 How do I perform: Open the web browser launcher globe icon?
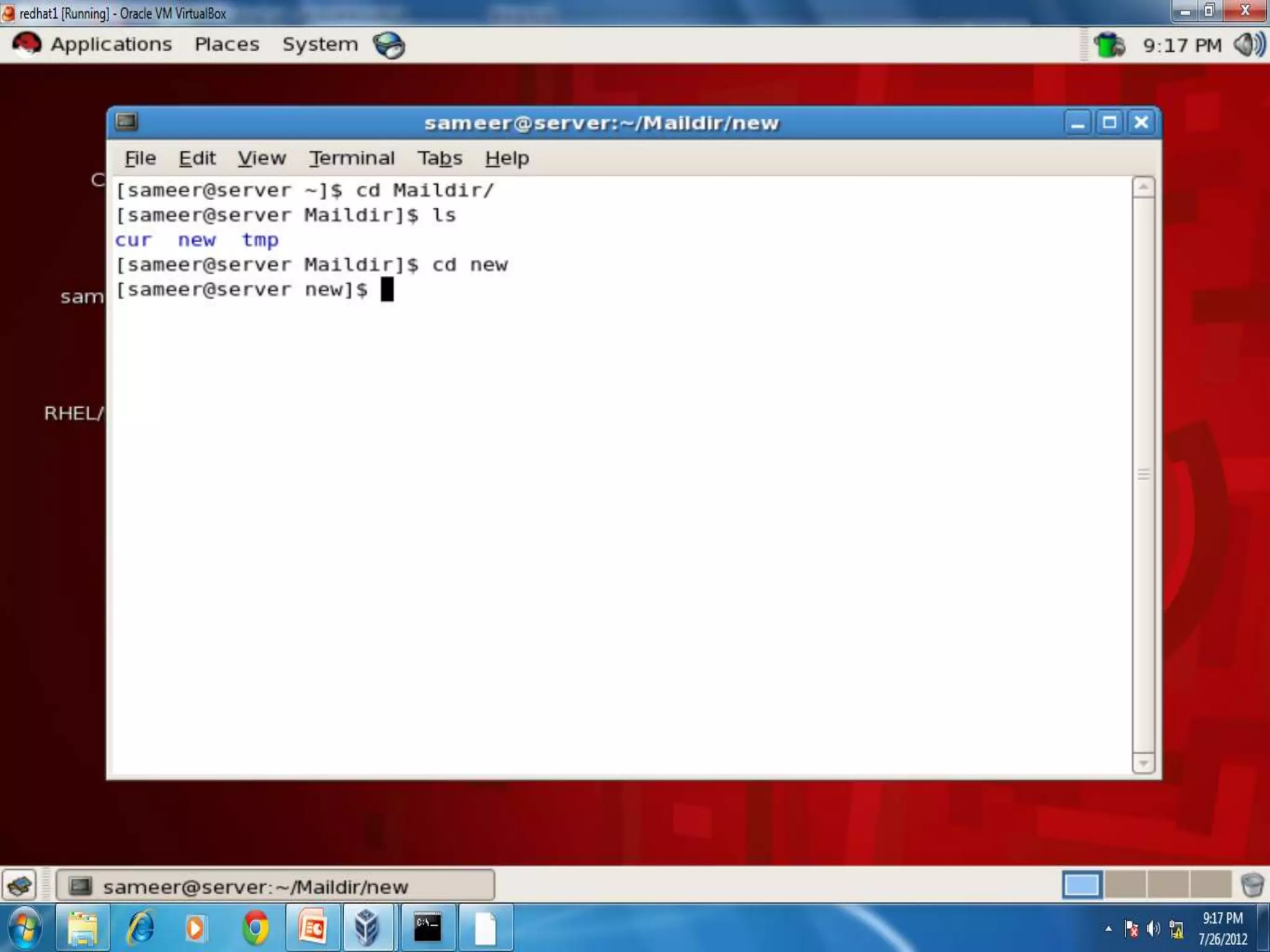[389, 45]
